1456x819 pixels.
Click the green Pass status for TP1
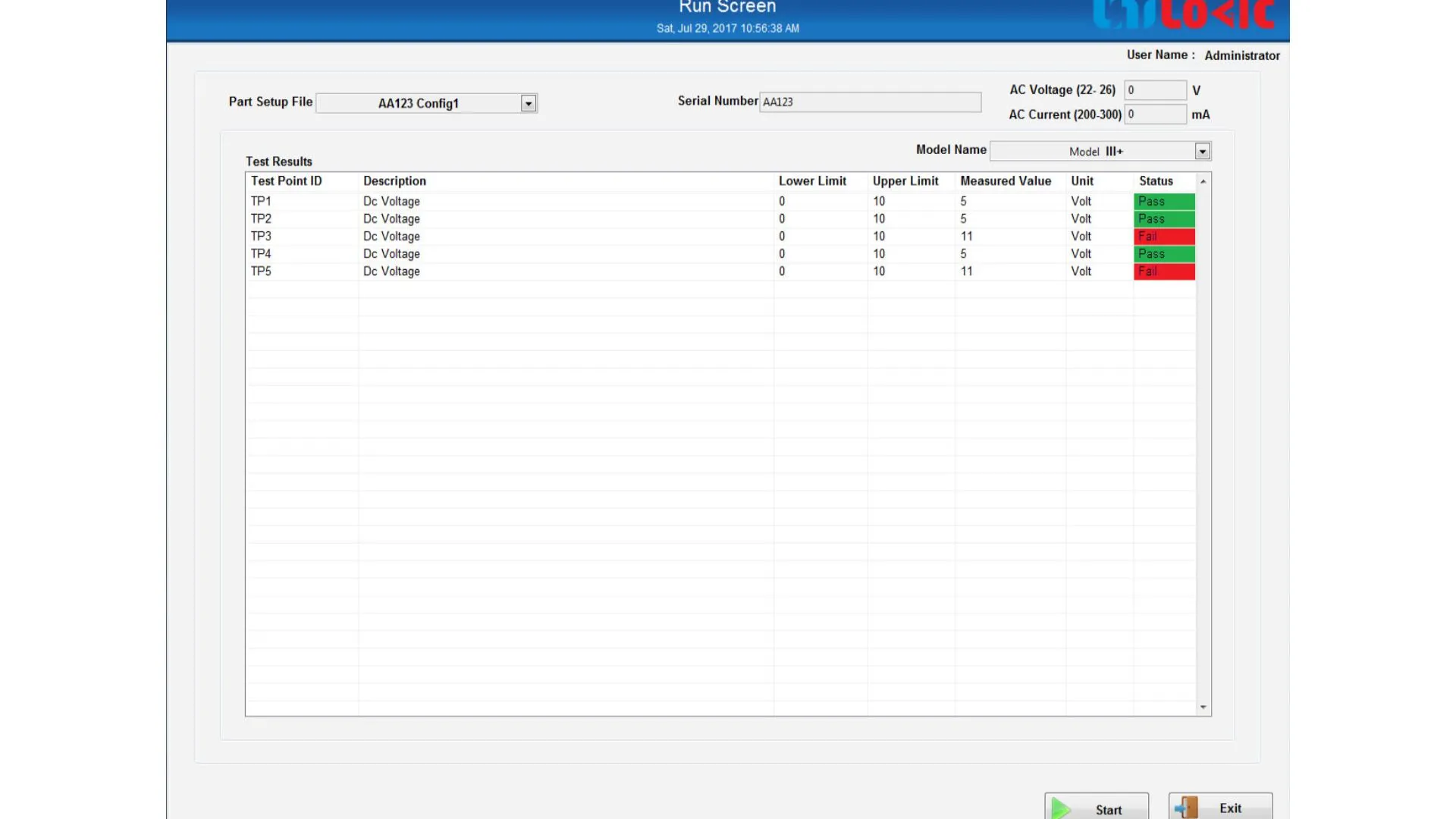coord(1164,202)
